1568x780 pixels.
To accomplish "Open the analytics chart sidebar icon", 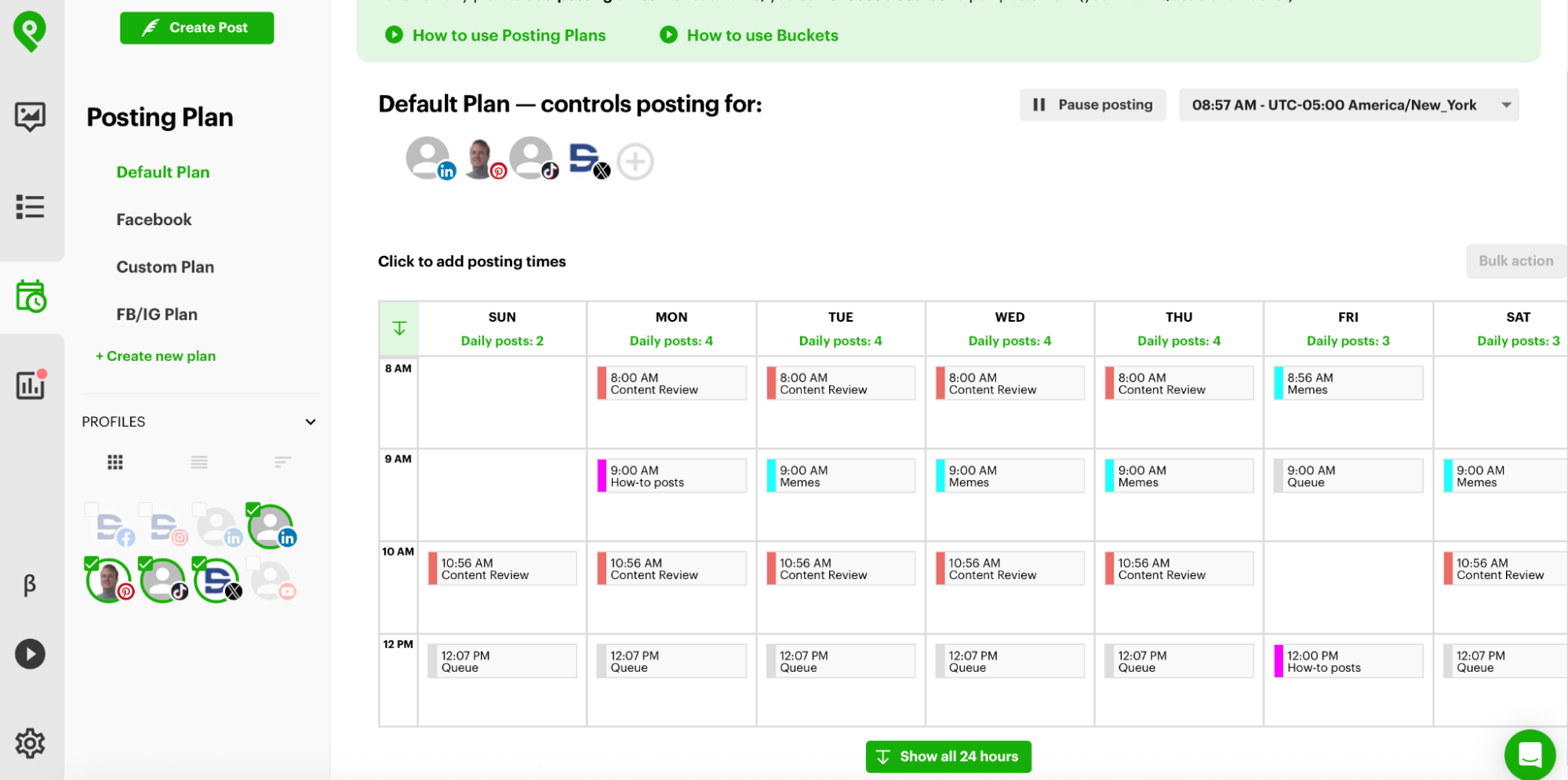I will tap(31, 385).
